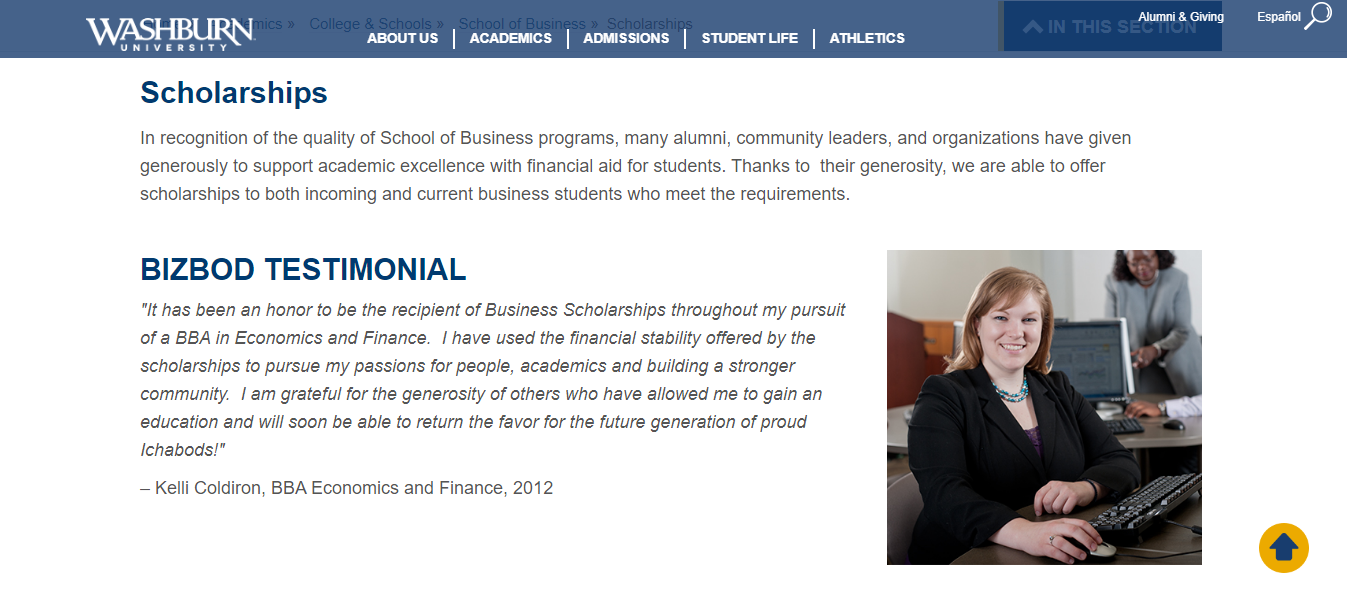Click the Scholarships page heading

point(234,92)
